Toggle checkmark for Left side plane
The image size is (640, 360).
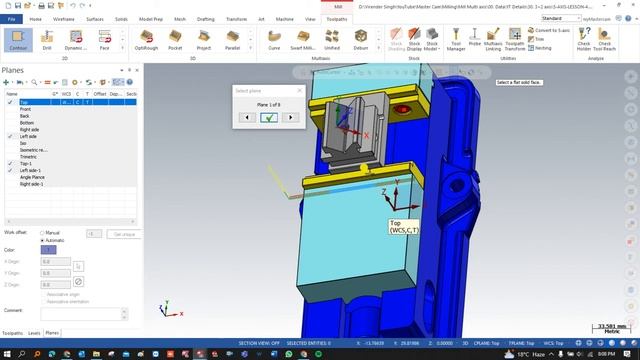point(10,136)
